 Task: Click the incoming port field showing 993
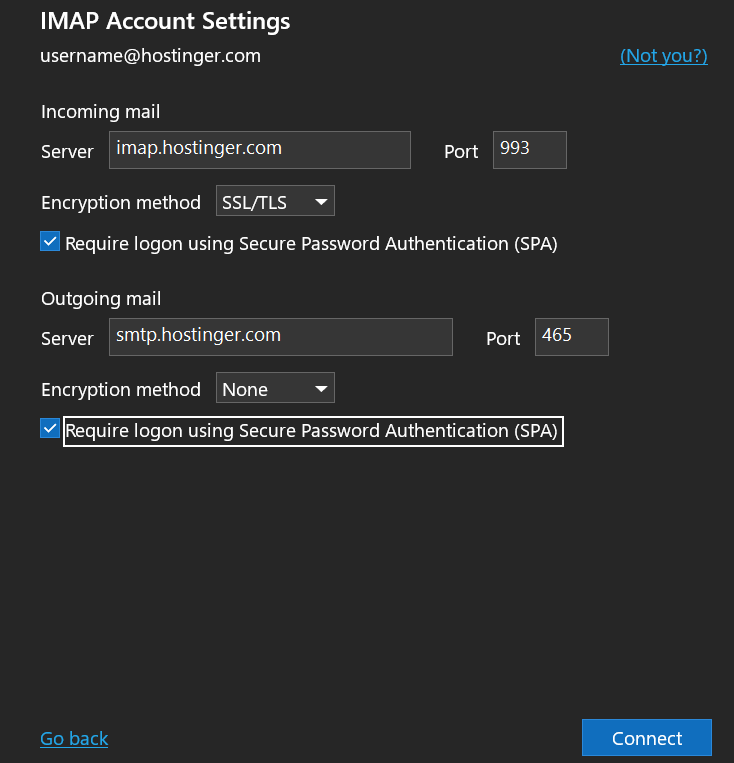pyautogui.click(x=529, y=150)
